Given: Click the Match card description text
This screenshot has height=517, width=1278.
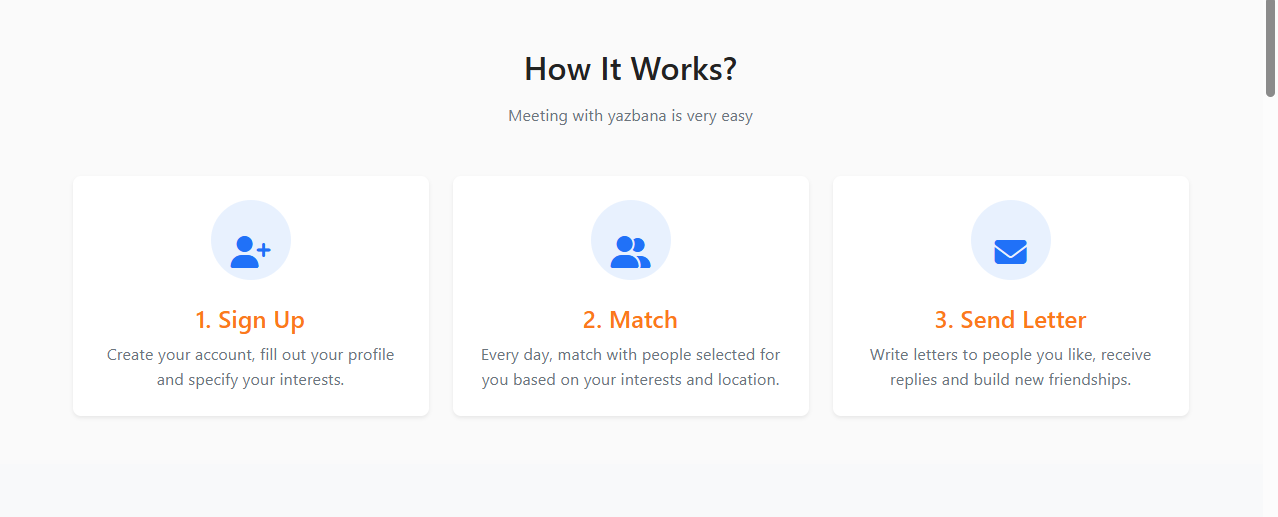Looking at the screenshot, I should [630, 367].
